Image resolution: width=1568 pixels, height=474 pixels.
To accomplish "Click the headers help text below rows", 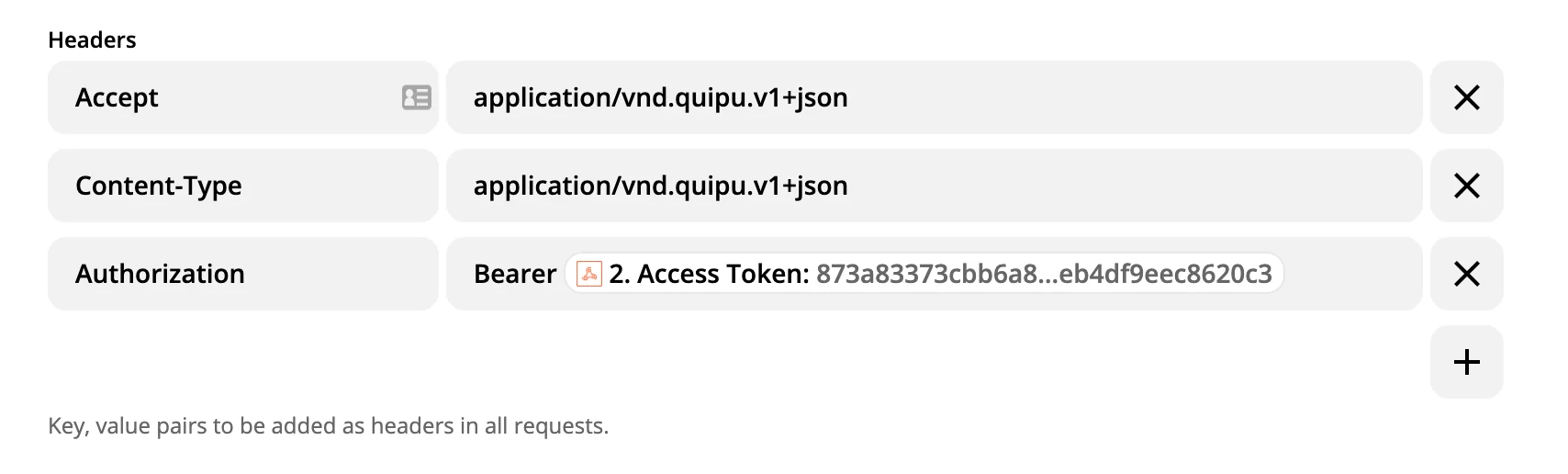I will [x=328, y=426].
